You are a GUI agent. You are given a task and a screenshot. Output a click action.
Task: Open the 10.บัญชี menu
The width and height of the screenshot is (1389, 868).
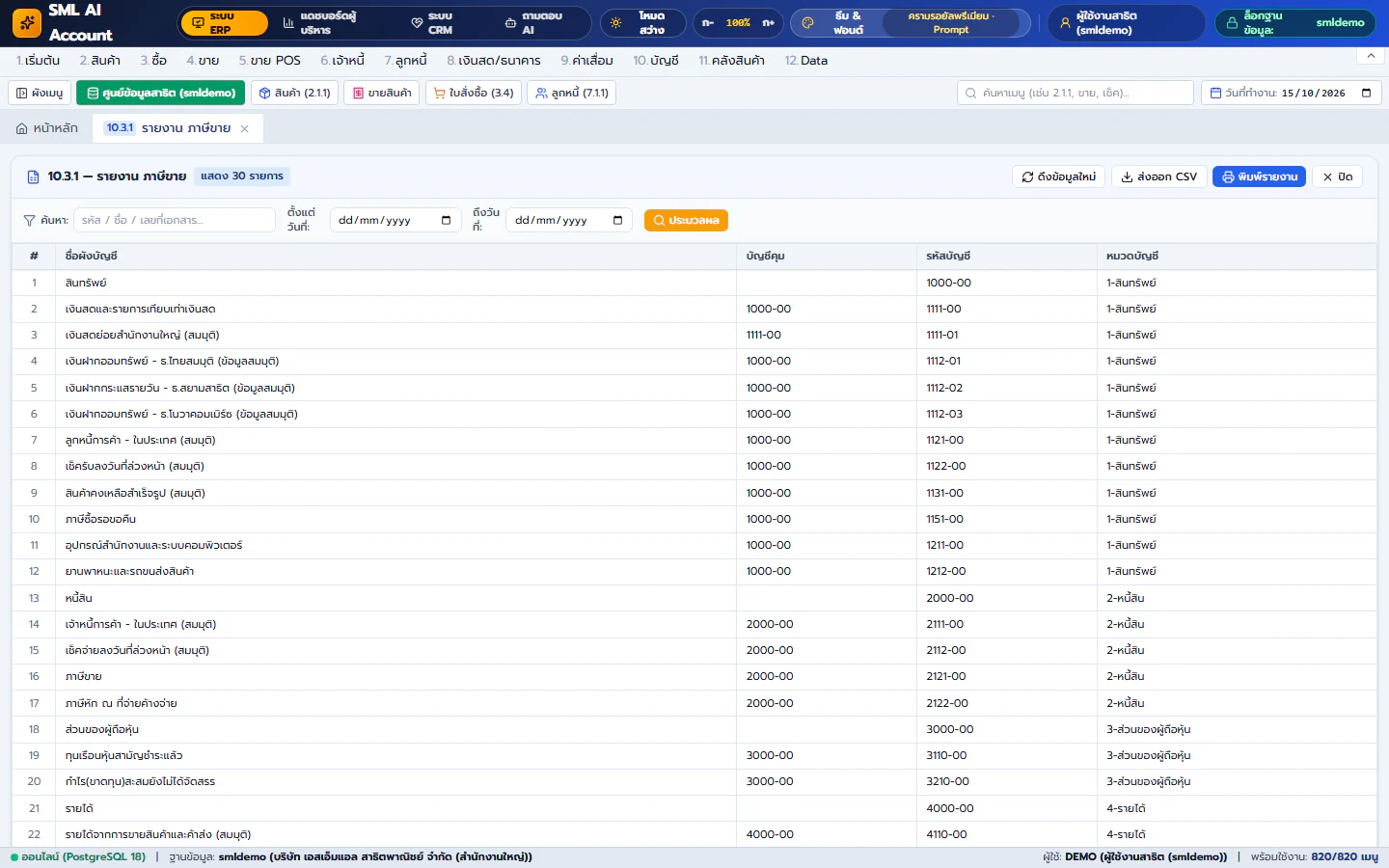pyautogui.click(x=656, y=60)
